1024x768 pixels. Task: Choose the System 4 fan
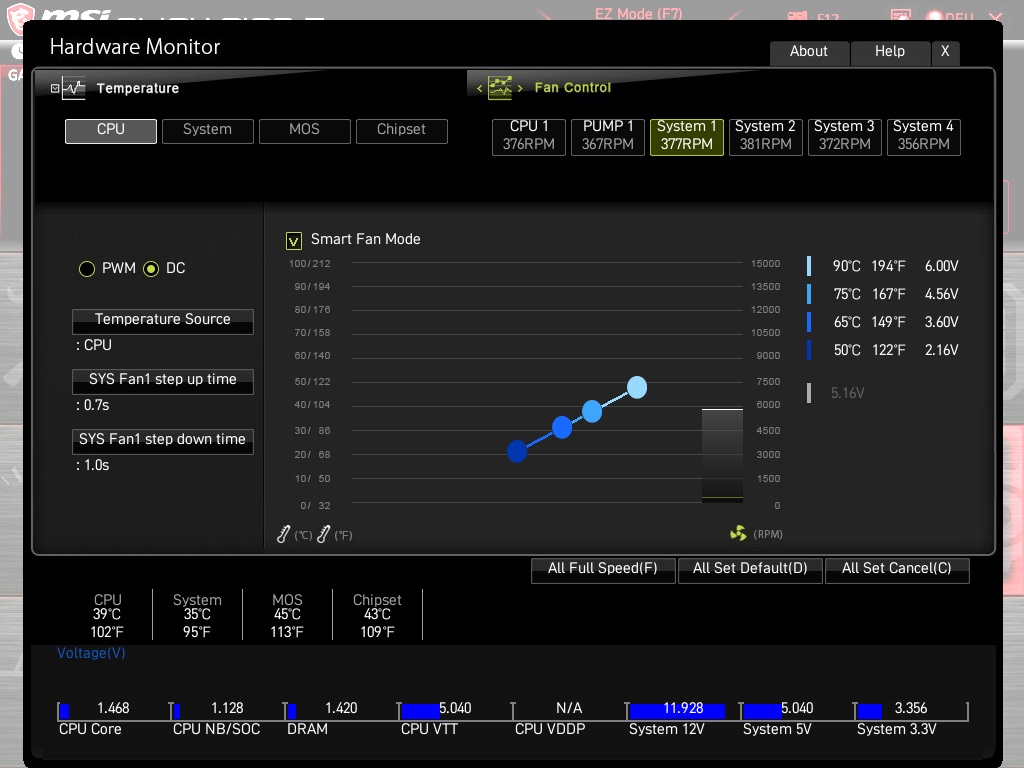(x=923, y=136)
